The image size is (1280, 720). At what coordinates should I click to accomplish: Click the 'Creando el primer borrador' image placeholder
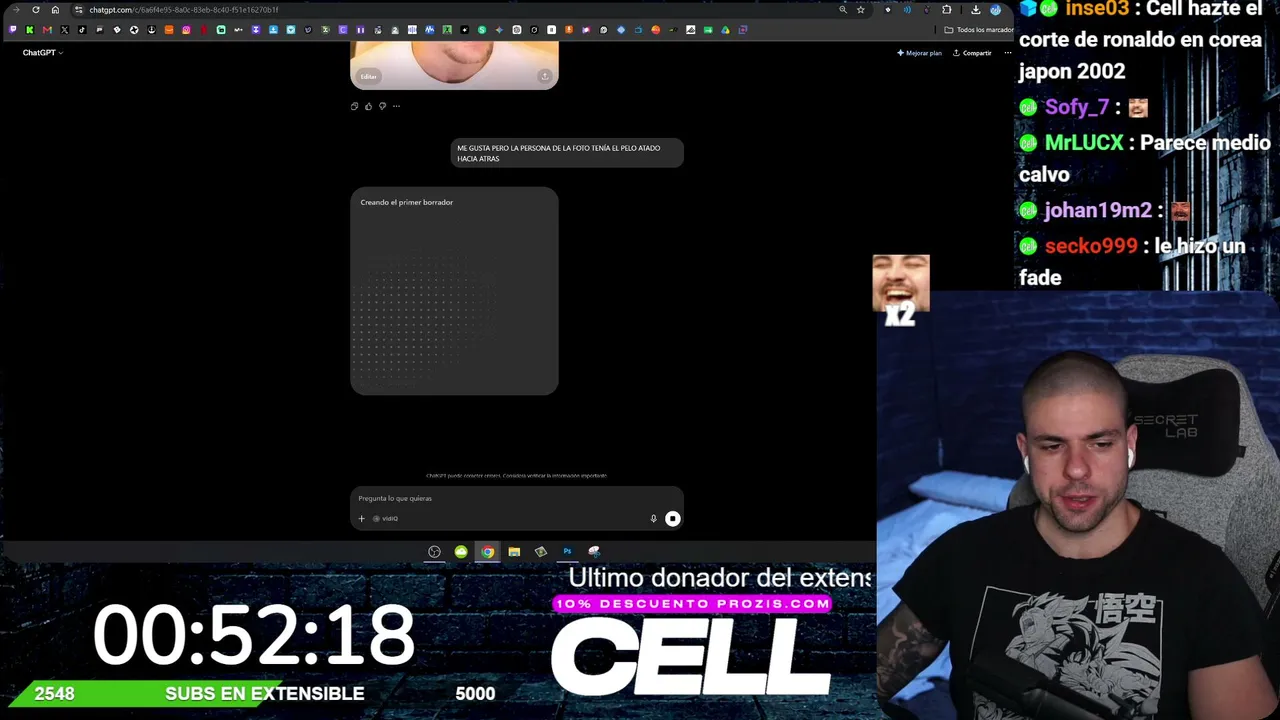tap(454, 291)
